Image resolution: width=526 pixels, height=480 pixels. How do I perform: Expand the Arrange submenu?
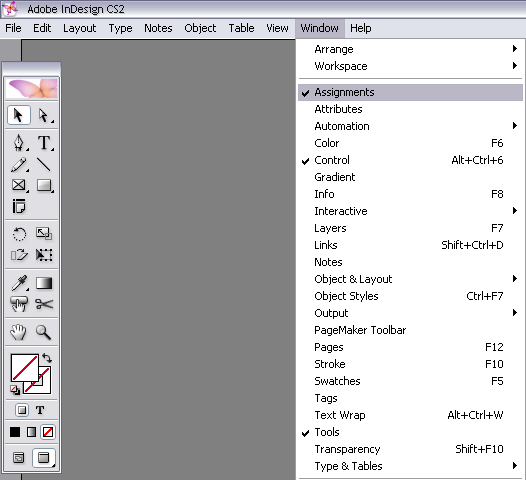(410, 49)
